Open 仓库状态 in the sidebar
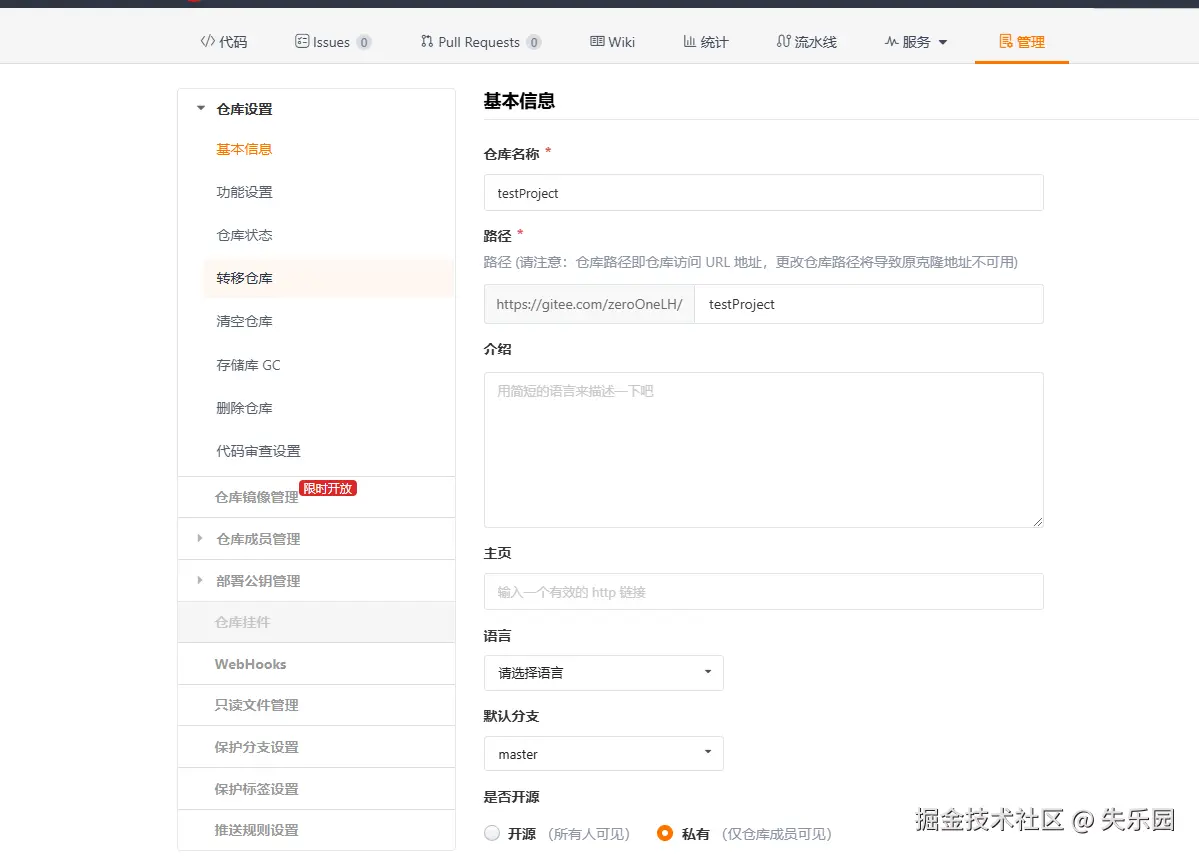 click(244, 235)
